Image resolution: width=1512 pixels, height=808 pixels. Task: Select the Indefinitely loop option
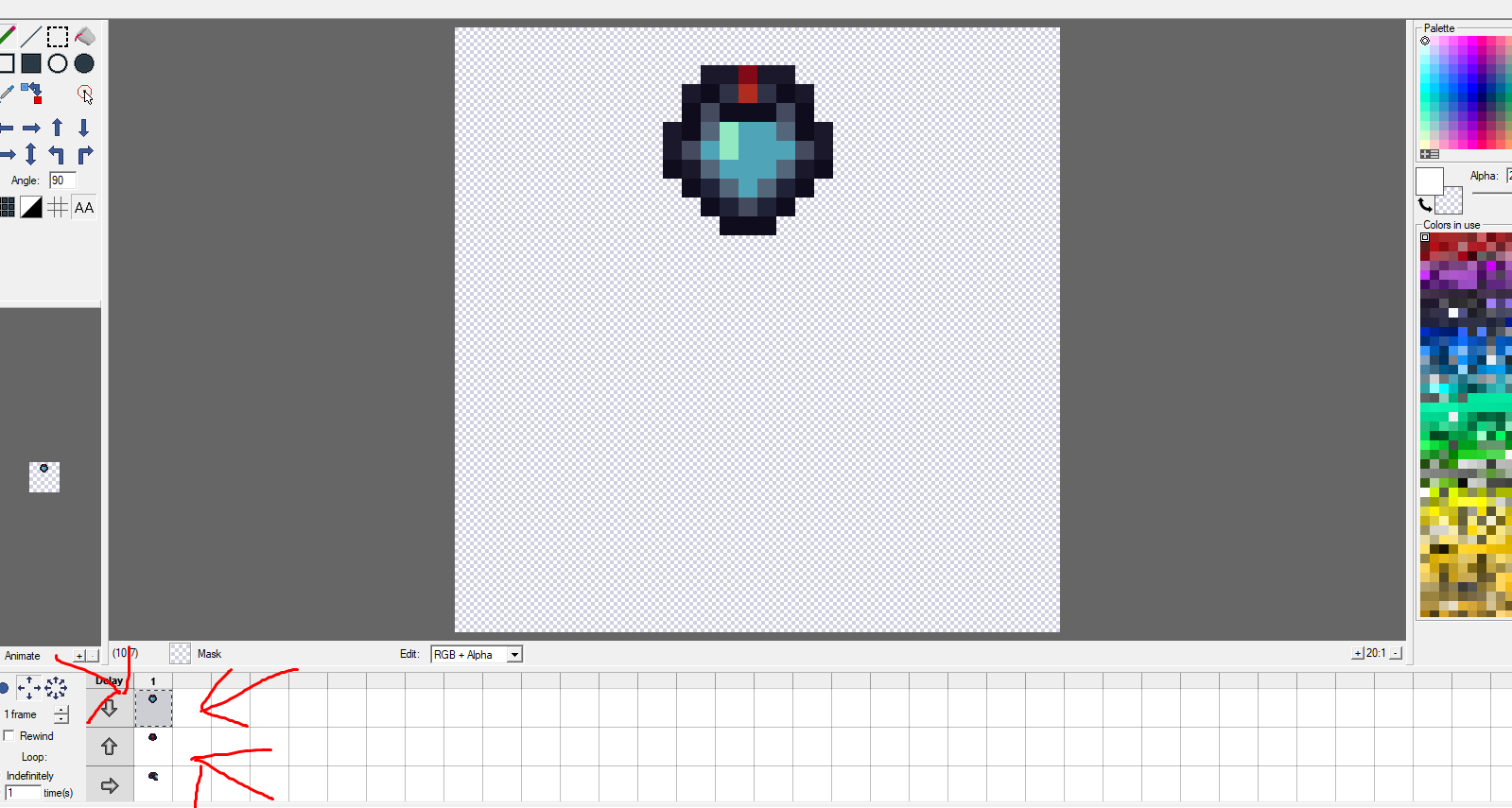(30, 776)
